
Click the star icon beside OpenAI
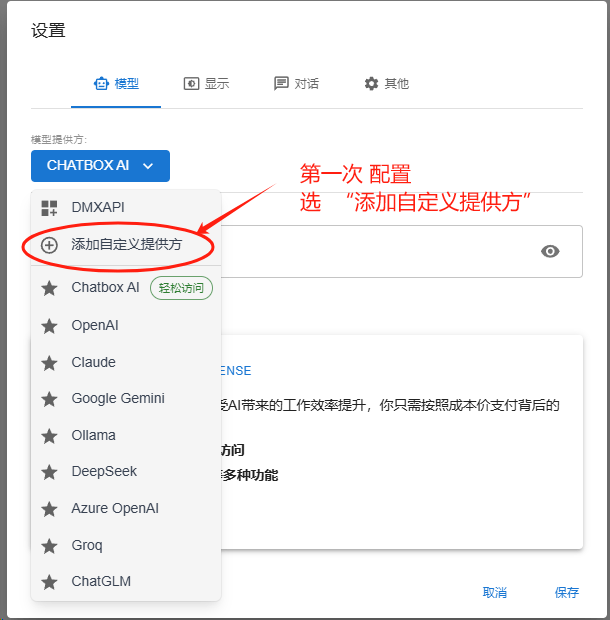point(49,326)
